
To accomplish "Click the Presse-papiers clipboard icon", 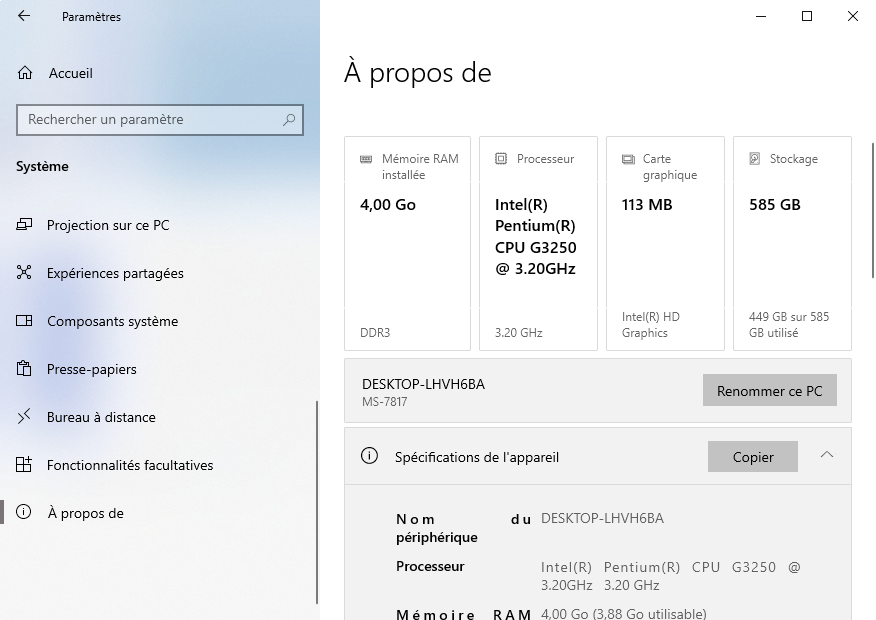I will [x=25, y=369].
